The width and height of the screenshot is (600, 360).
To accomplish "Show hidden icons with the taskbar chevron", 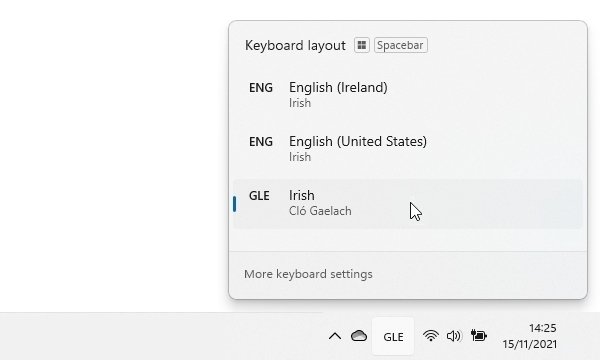I will coord(335,336).
